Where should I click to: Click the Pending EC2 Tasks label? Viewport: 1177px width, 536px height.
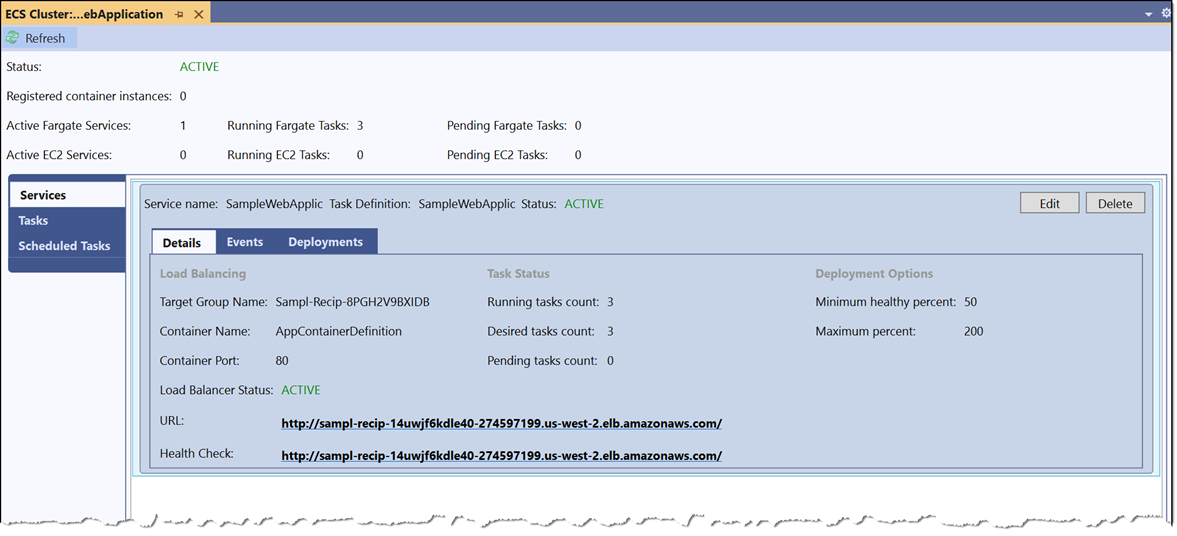click(x=498, y=155)
